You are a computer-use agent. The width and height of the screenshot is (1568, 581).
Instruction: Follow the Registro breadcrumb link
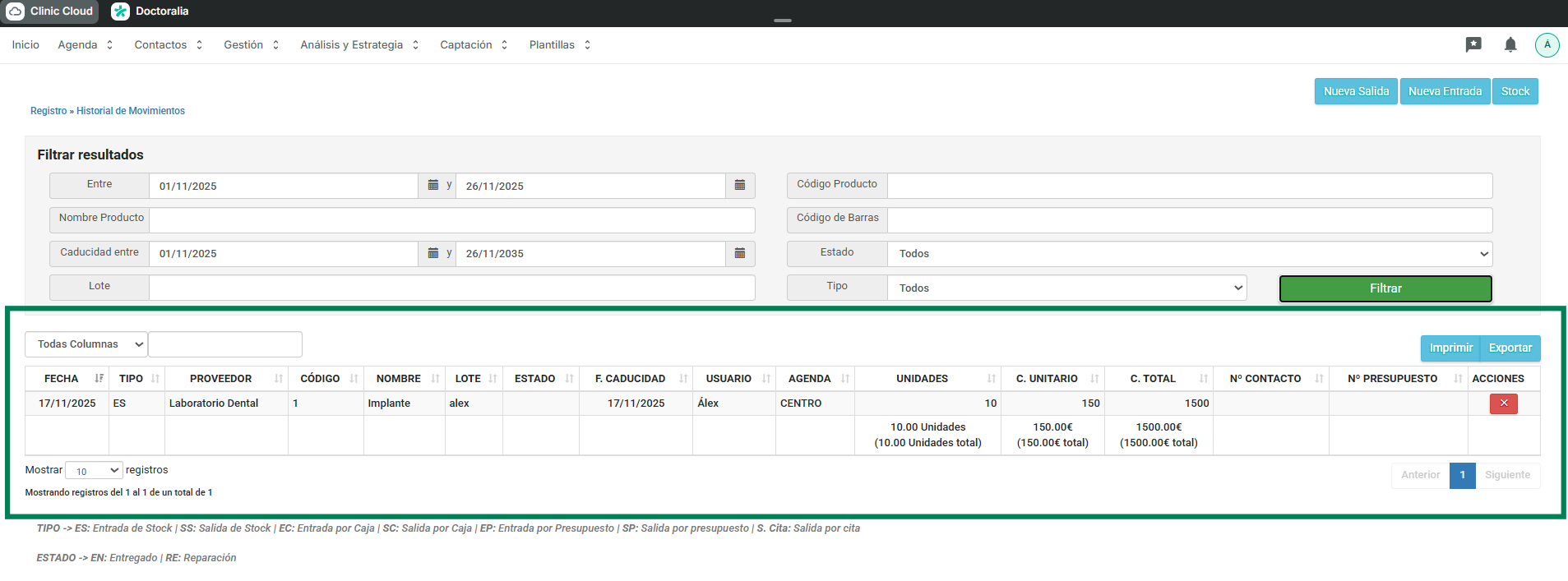(49, 111)
